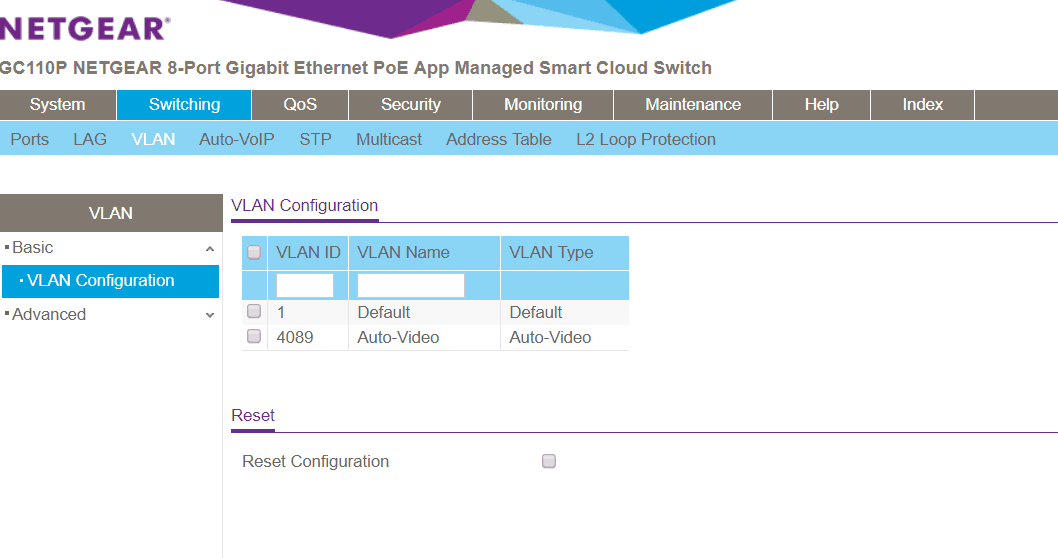The height and width of the screenshot is (558, 1058).
Task: Tick the VLAN 4089 Auto-Video checkbox
Action: click(x=254, y=337)
